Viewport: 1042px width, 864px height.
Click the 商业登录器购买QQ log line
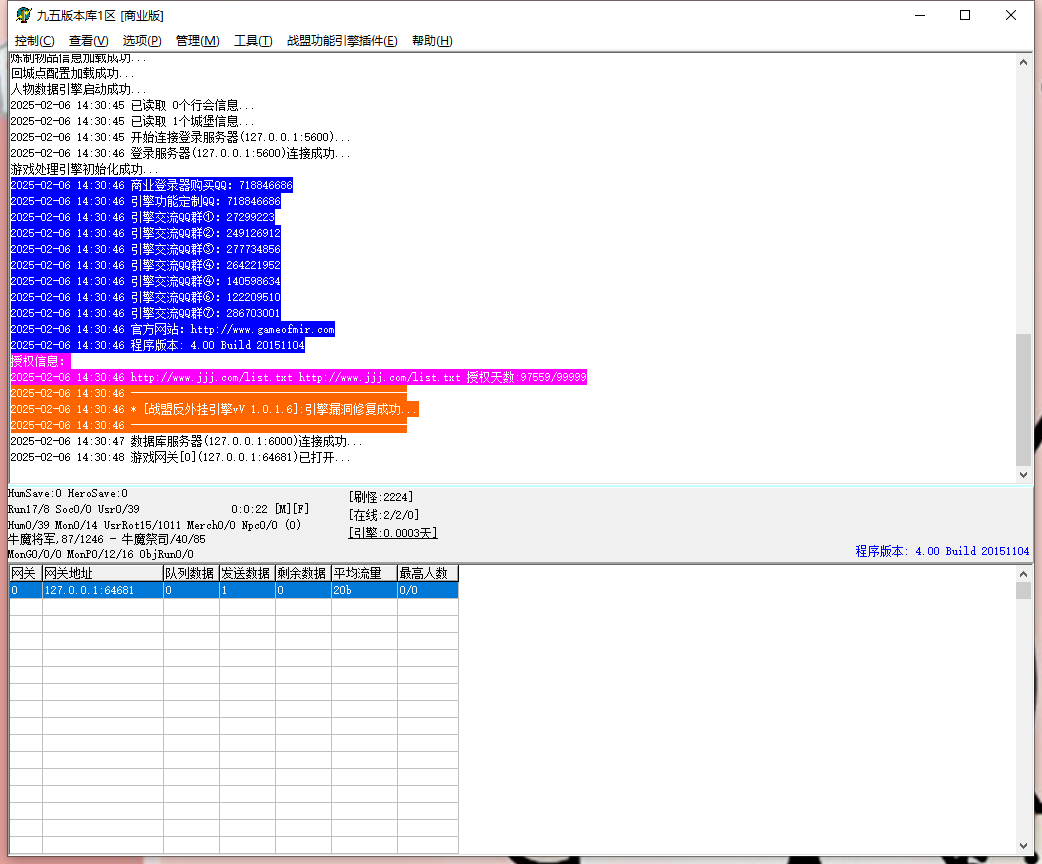pyautogui.click(x=152, y=185)
